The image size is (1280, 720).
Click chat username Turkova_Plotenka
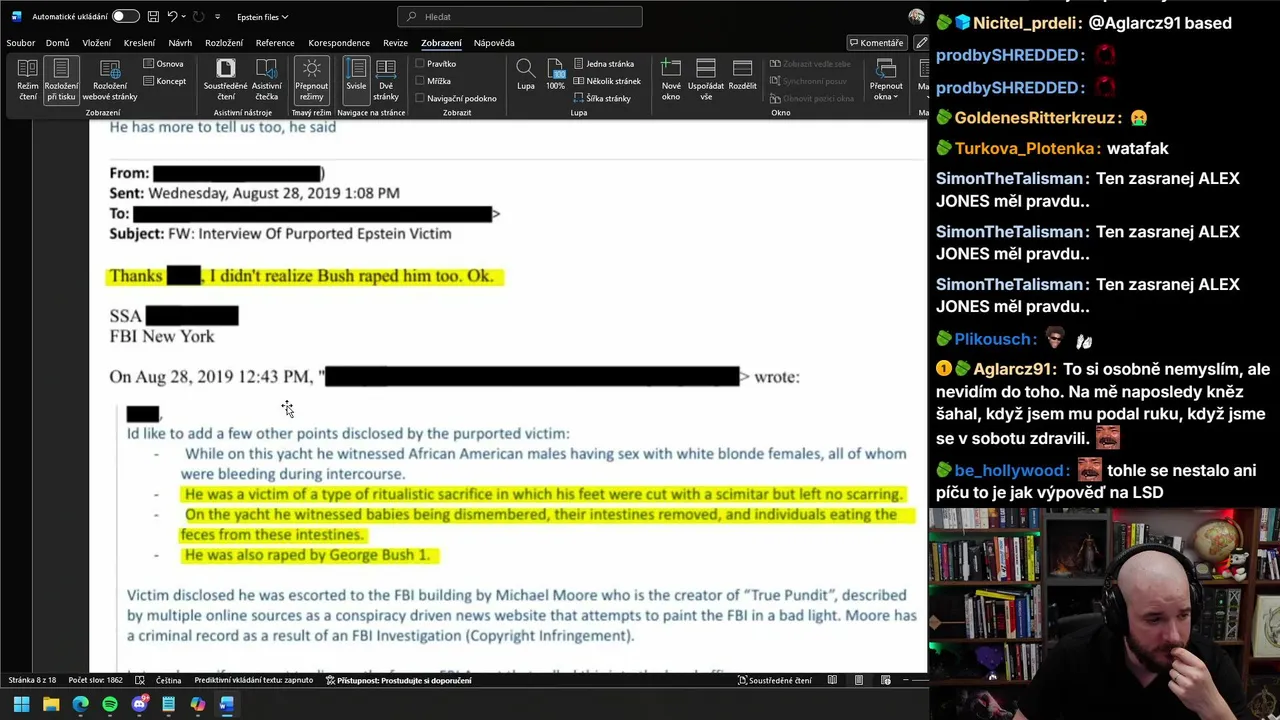pyautogui.click(x=1027, y=148)
